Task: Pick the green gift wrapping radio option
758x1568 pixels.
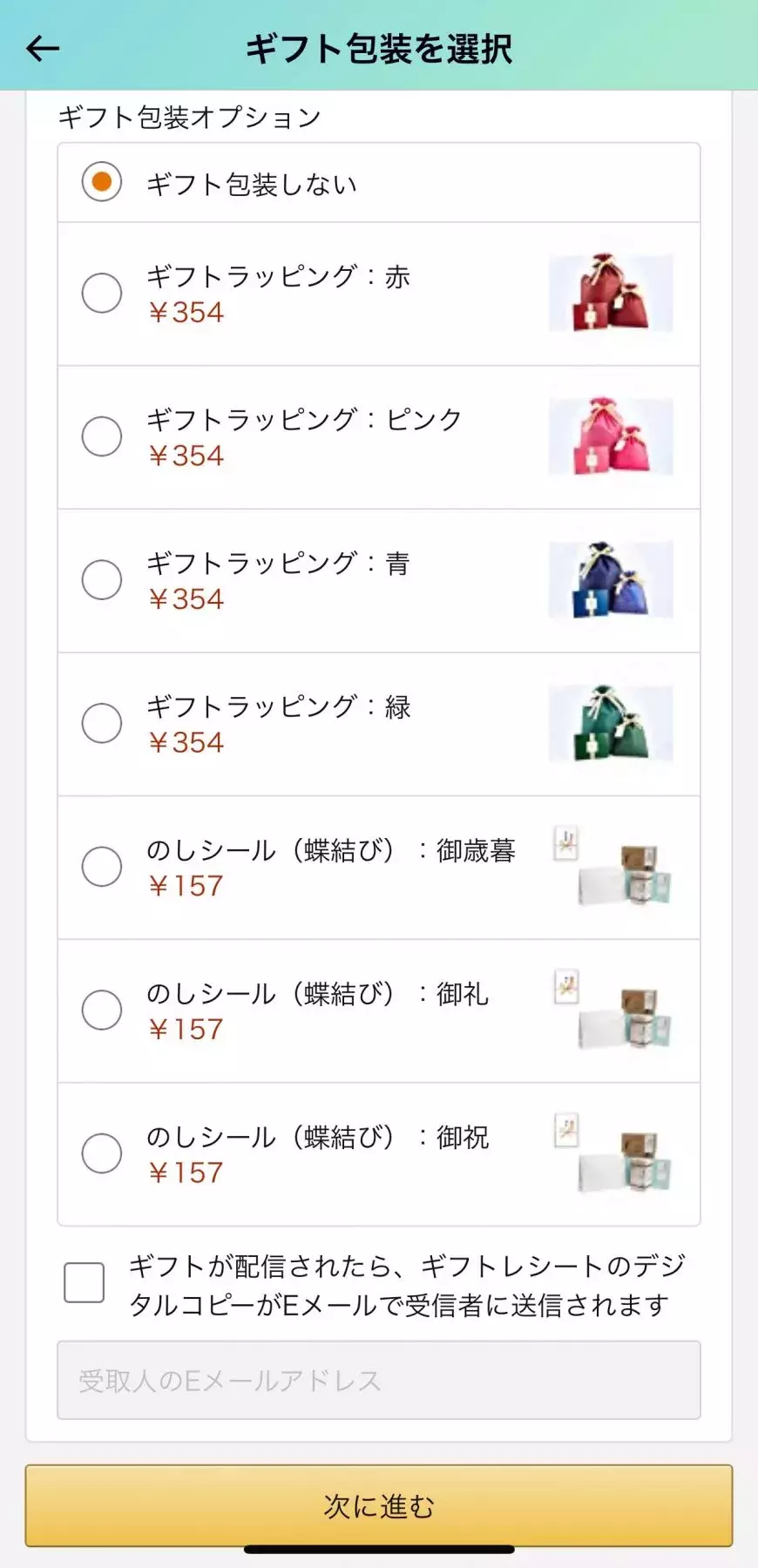Action: (102, 723)
